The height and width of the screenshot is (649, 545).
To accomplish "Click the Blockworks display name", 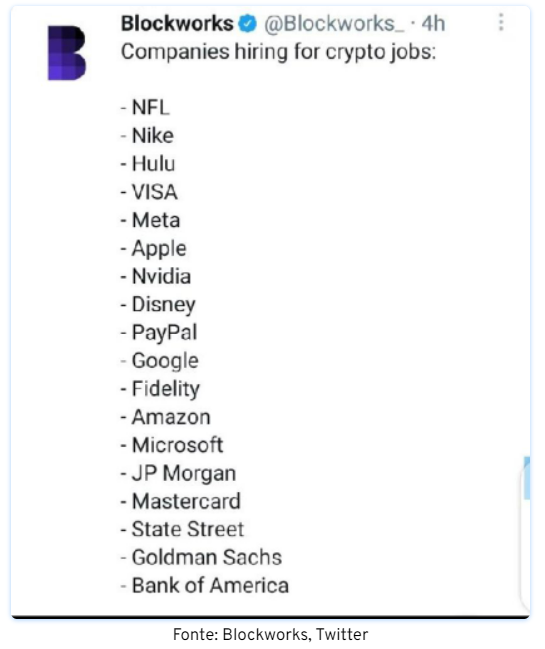I will [177, 23].
